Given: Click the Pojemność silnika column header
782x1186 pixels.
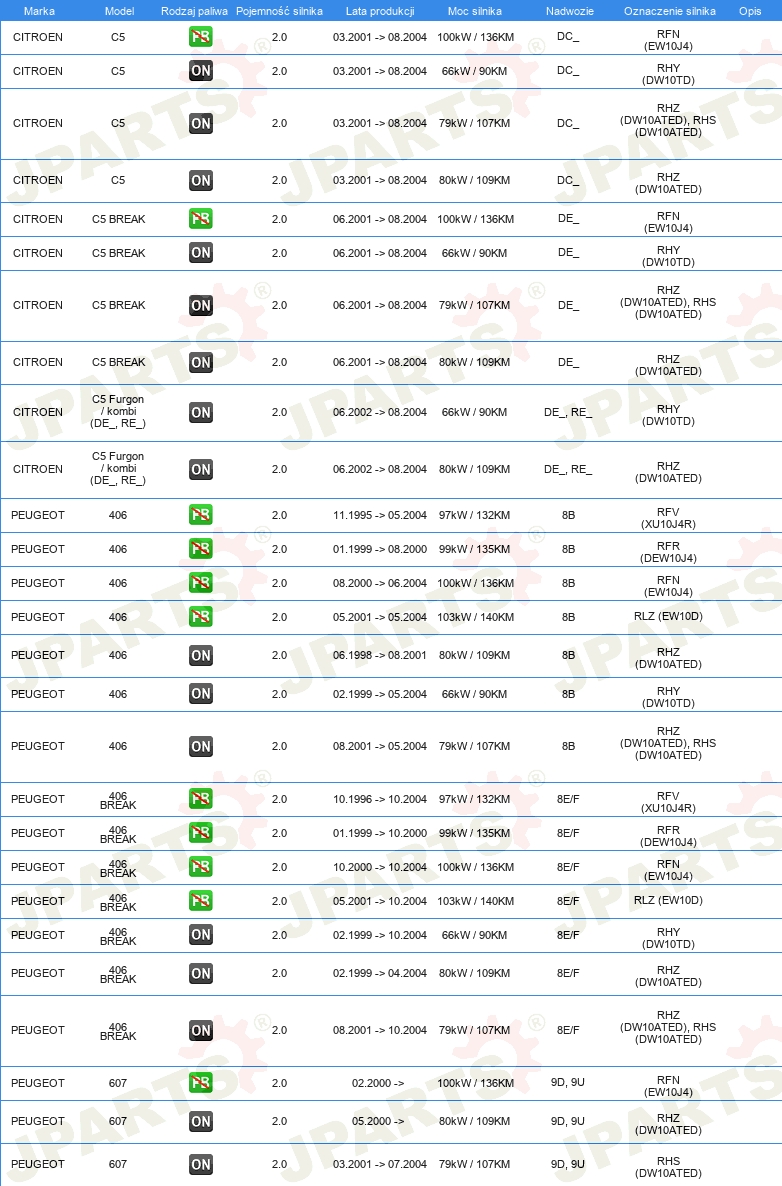Looking at the screenshot, I should pos(279,11).
